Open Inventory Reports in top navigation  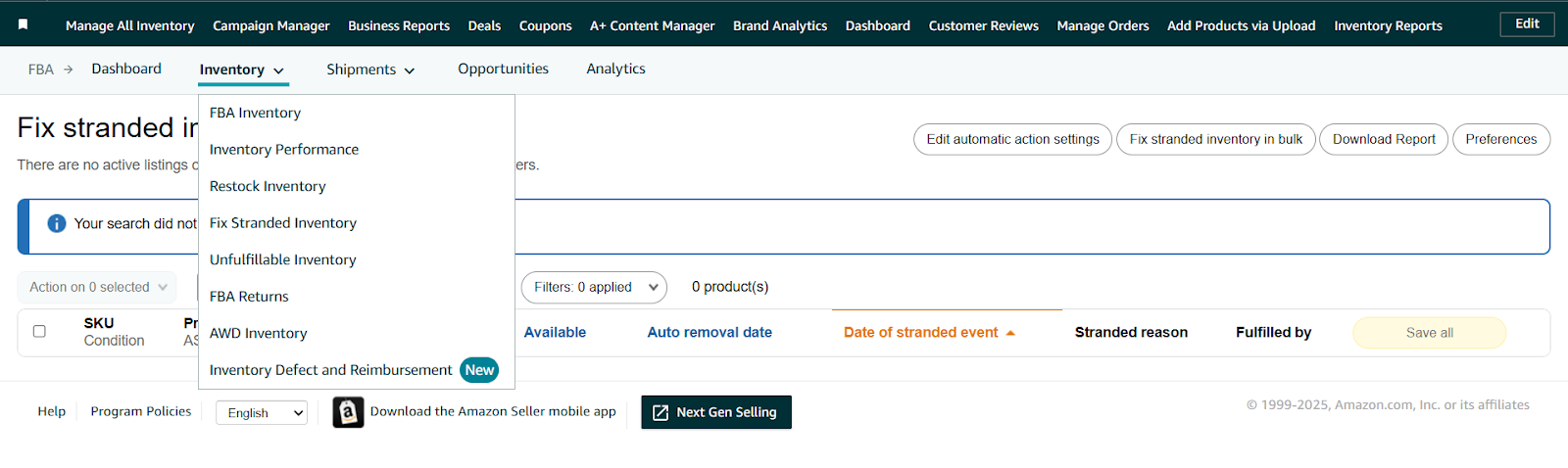point(1388,25)
